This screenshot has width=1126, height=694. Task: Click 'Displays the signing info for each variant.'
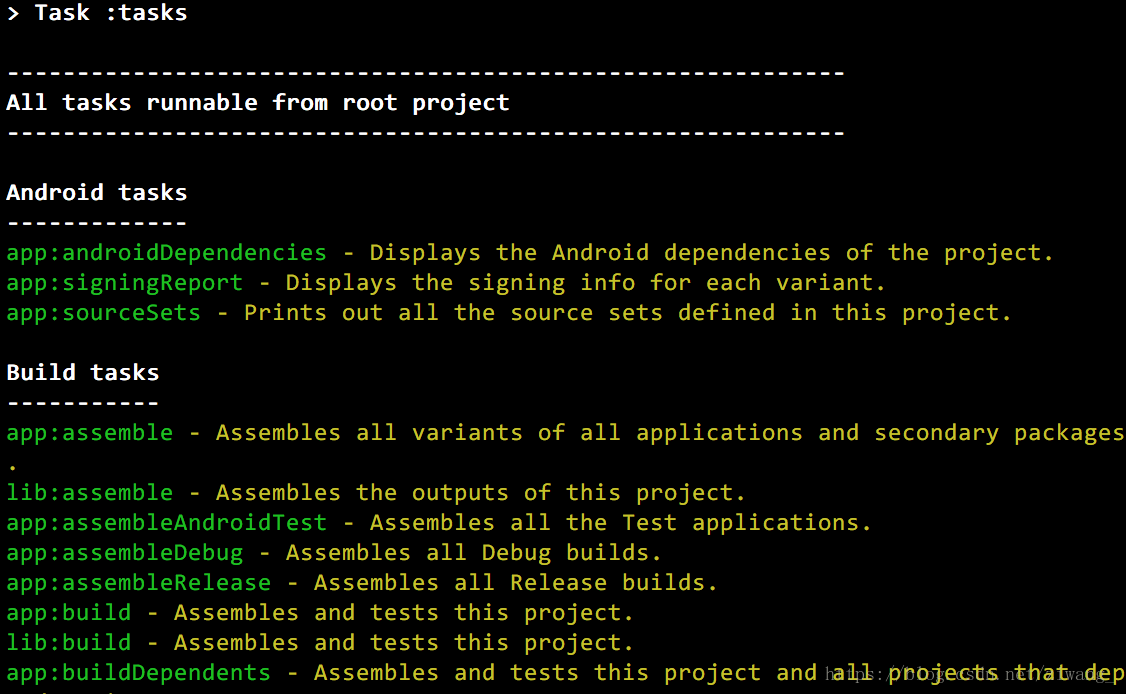[585, 283]
